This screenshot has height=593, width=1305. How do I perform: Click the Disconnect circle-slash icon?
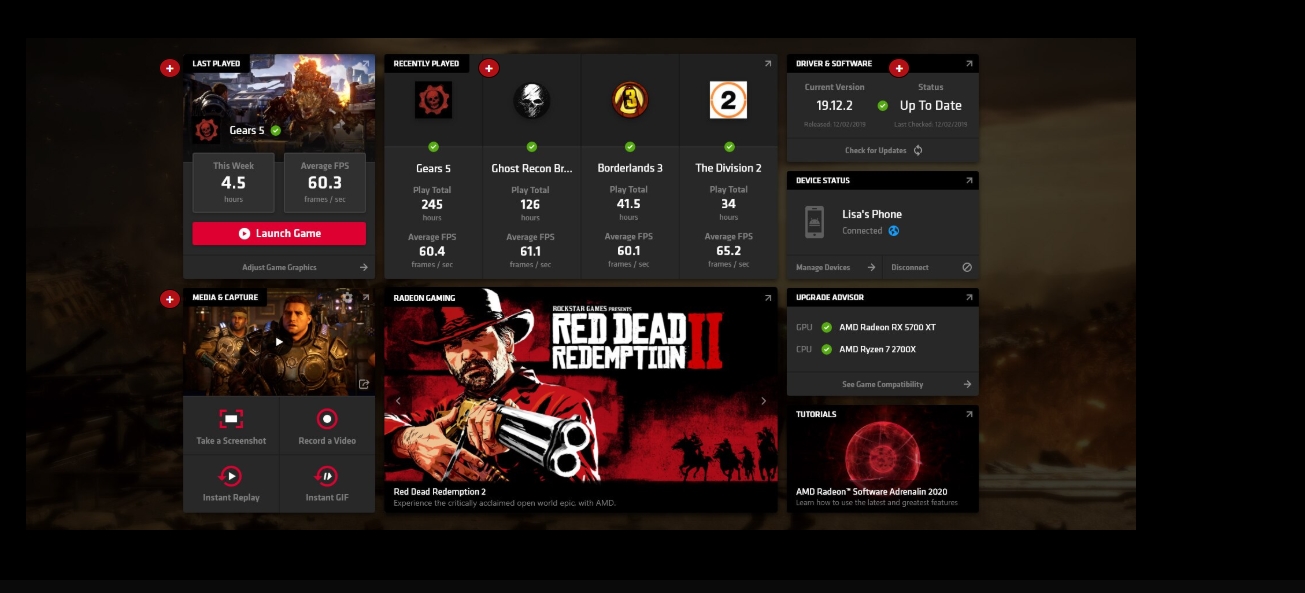click(967, 267)
